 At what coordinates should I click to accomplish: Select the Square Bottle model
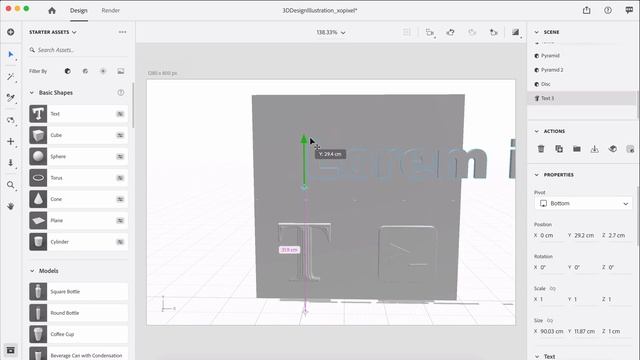(78, 292)
